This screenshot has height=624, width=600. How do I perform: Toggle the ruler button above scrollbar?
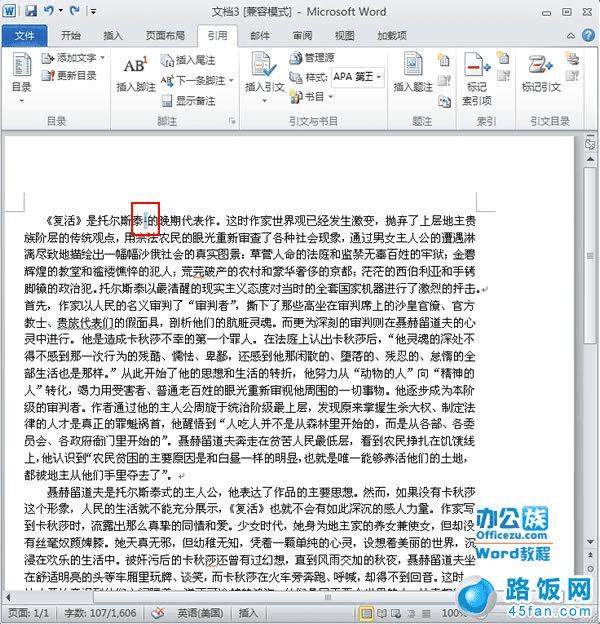[590, 143]
